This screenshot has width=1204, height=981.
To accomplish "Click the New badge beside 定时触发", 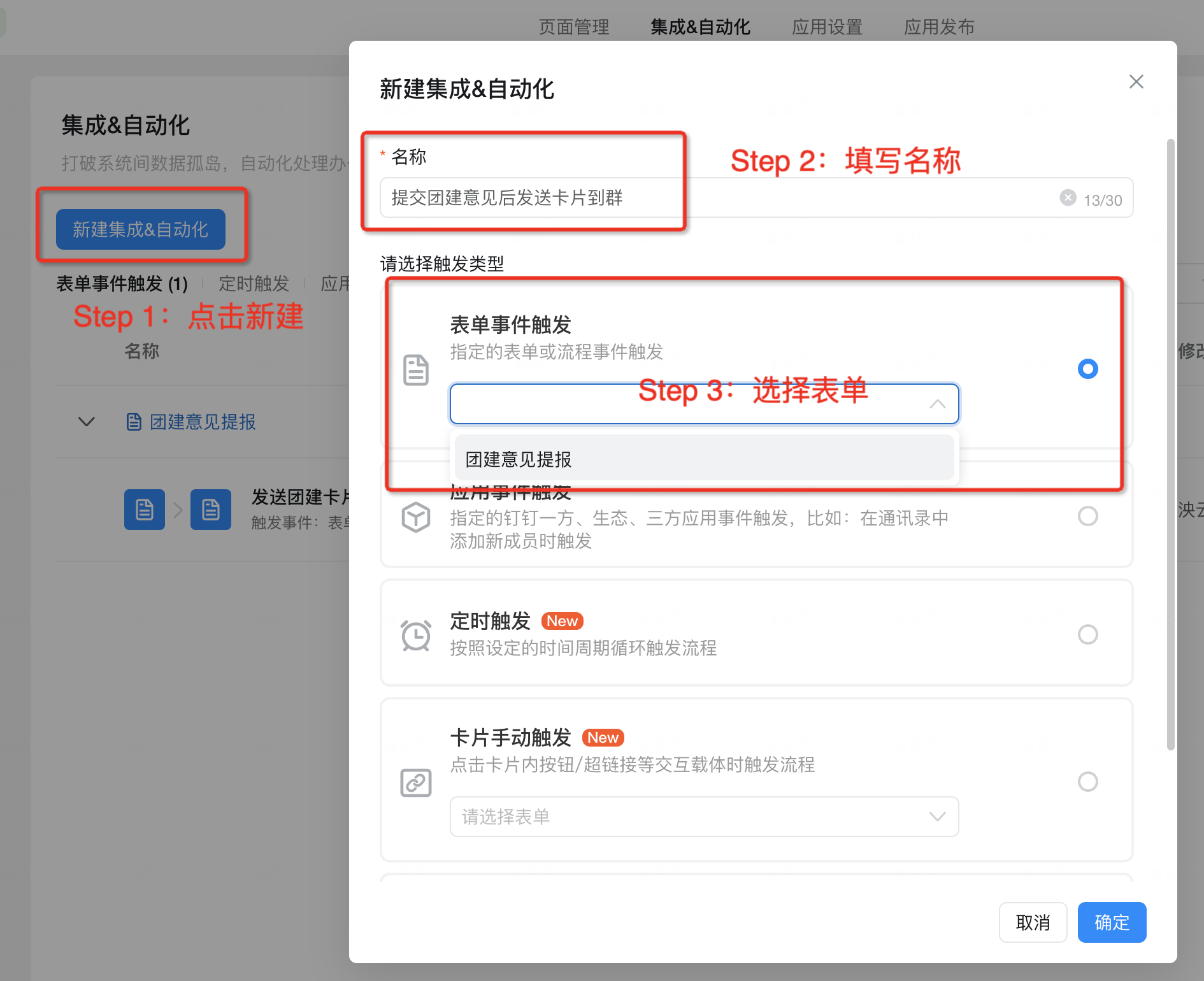I will pyautogui.click(x=562, y=621).
